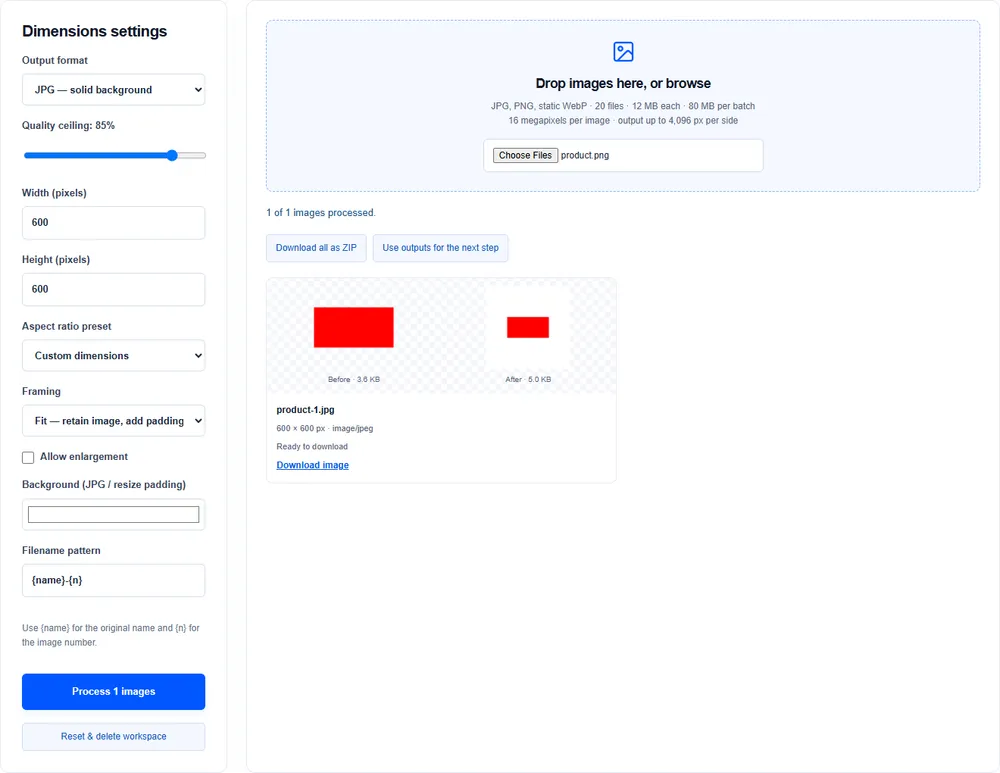1000x773 pixels.
Task: Click the Height (pixels) input field
Action: click(114, 290)
